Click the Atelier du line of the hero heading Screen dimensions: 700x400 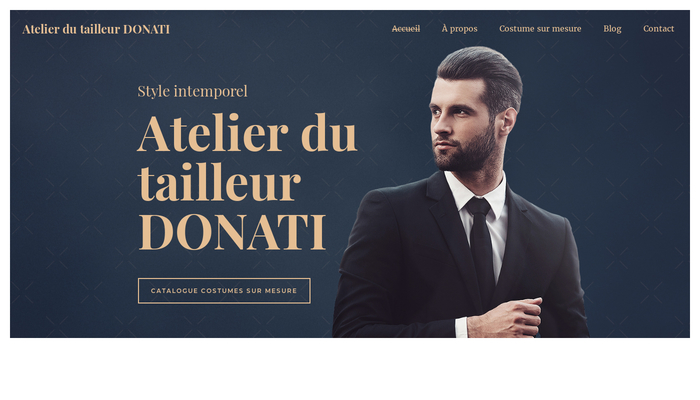pyautogui.click(x=247, y=133)
